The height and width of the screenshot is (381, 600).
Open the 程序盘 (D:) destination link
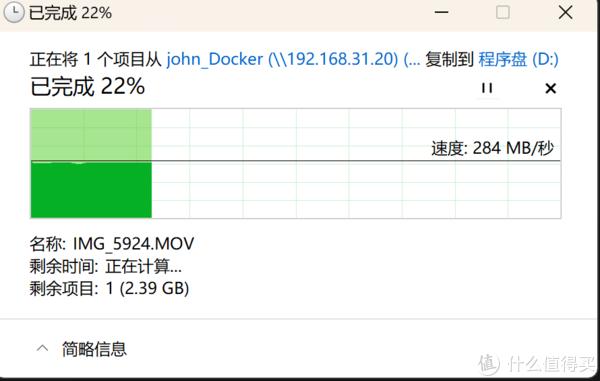point(518,59)
